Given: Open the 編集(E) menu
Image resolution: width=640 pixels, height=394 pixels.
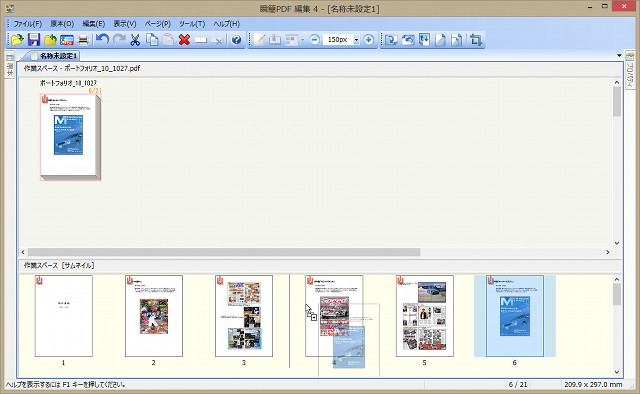Looking at the screenshot, I should coord(93,24).
